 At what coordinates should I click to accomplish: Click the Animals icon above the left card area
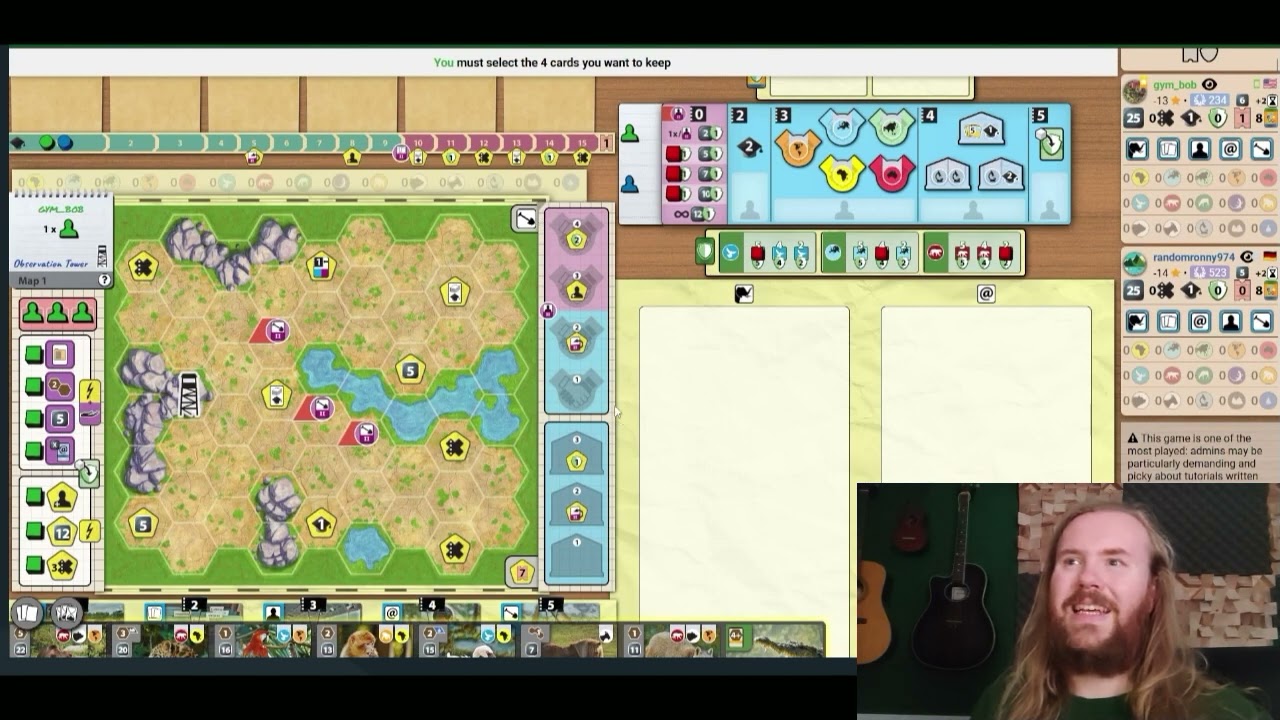[x=743, y=294]
